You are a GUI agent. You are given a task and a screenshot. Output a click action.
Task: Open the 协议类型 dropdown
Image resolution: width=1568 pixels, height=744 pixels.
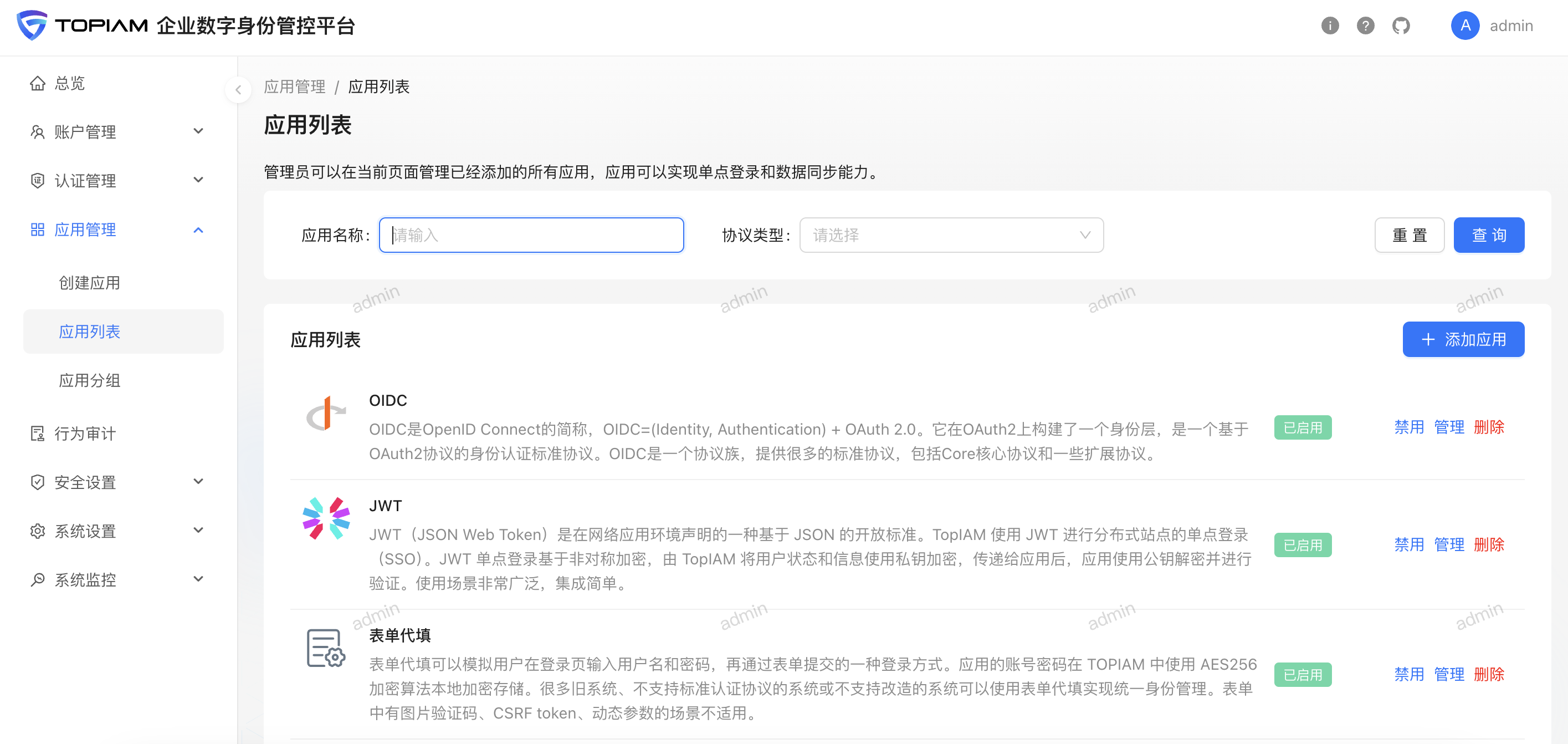click(951, 235)
